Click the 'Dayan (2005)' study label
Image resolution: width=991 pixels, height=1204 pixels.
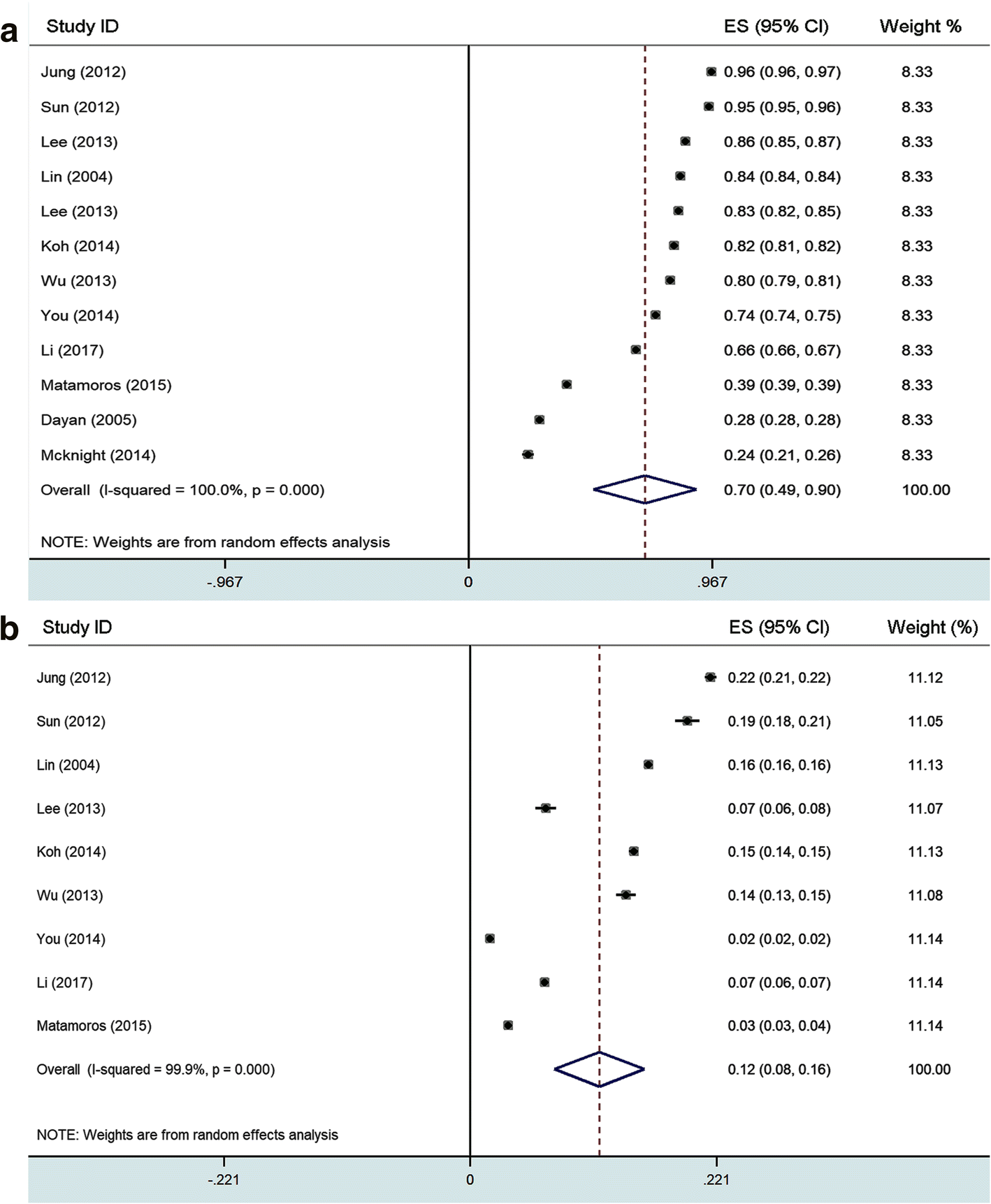click(x=89, y=420)
